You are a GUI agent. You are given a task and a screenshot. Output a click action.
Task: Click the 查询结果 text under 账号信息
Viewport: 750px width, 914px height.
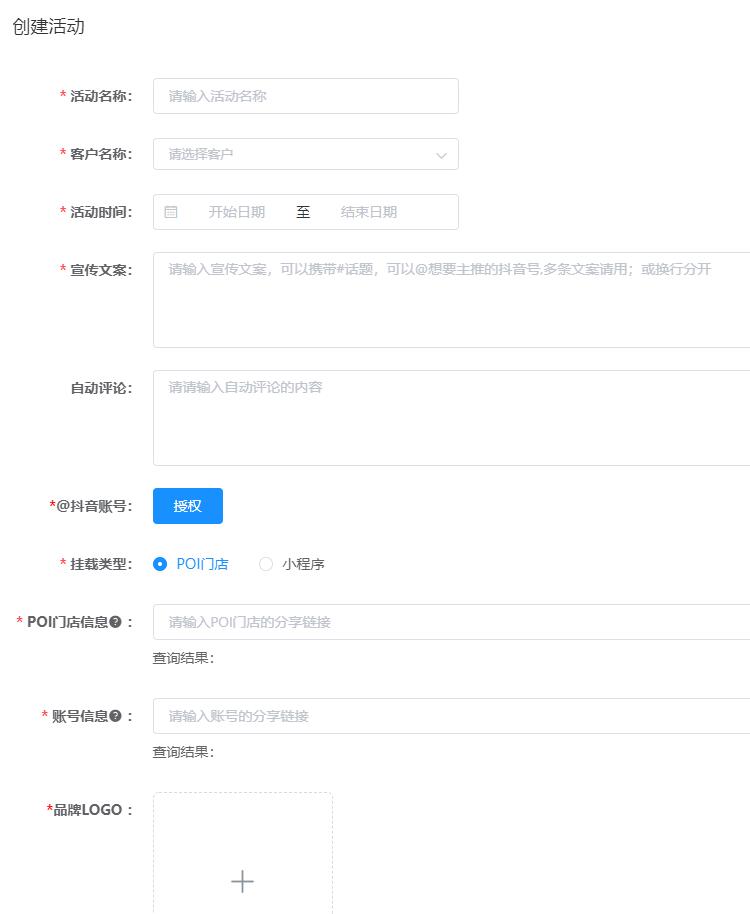pyautogui.click(x=183, y=752)
